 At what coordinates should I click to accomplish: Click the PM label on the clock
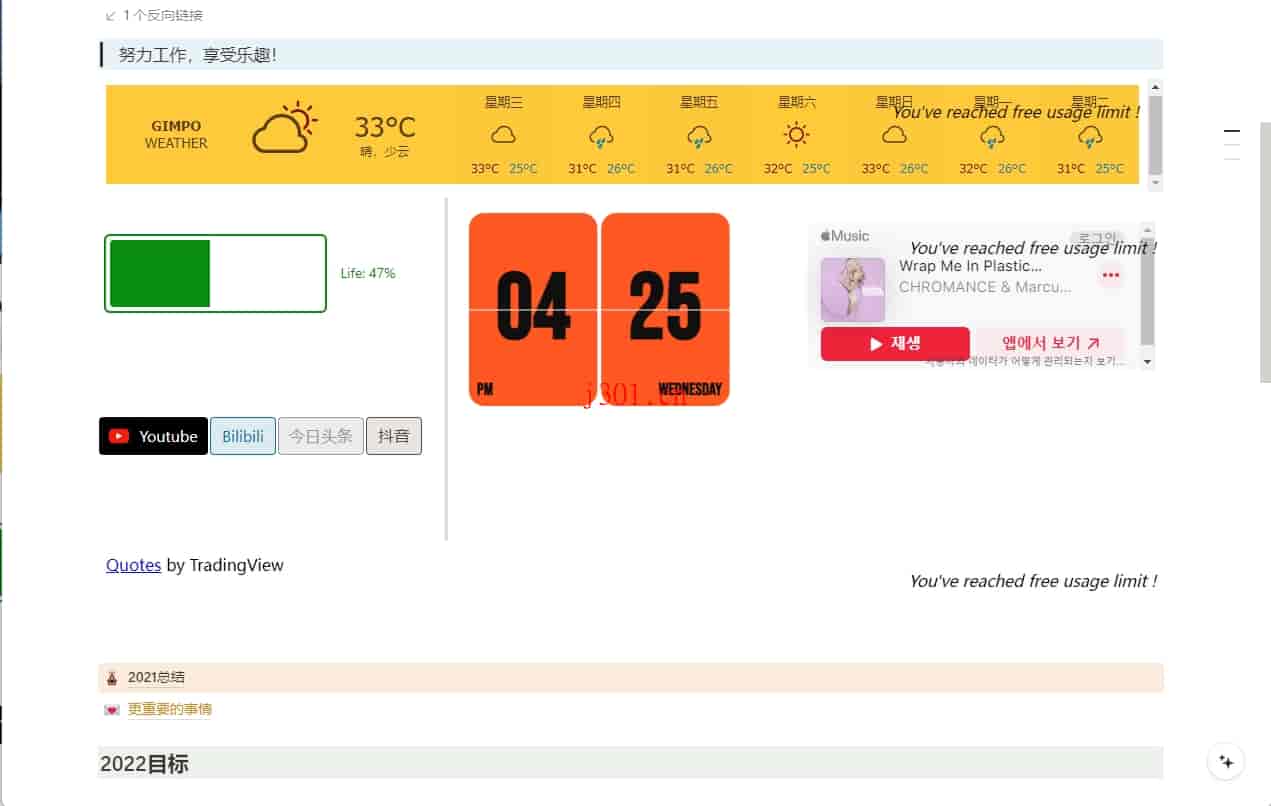[485, 389]
